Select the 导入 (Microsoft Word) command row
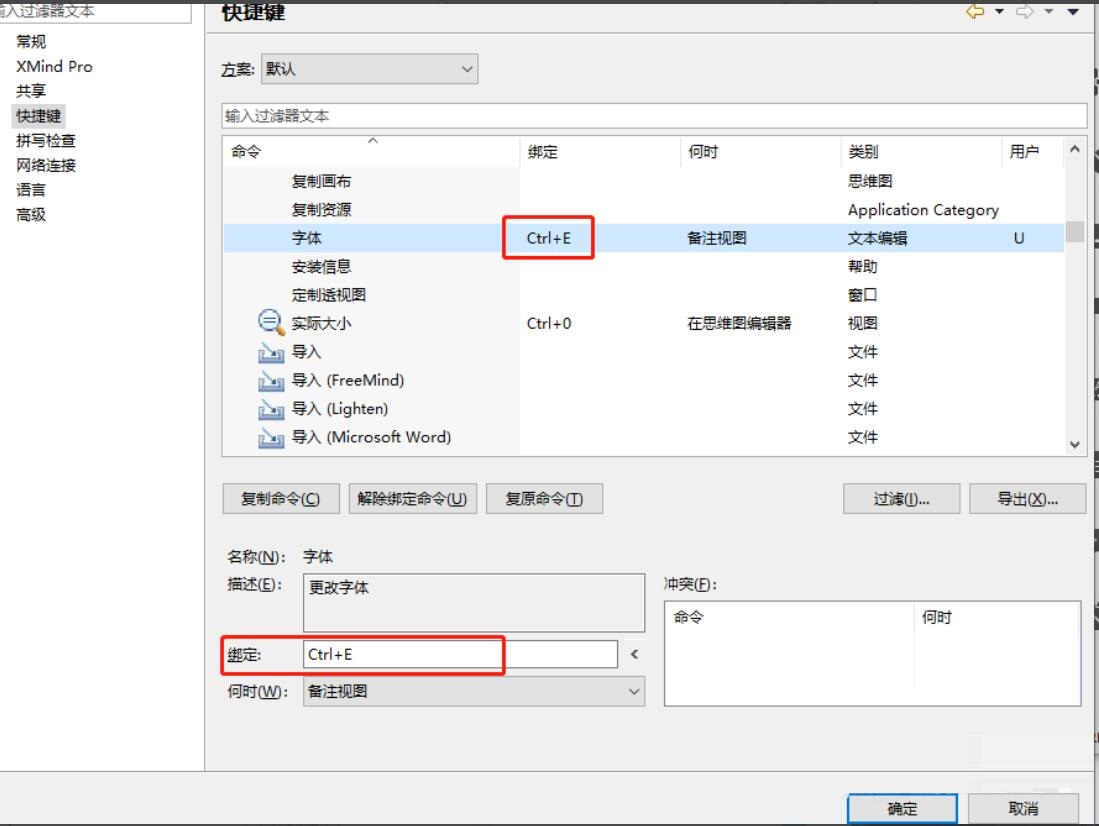This screenshot has height=826, width=1099. point(643,438)
